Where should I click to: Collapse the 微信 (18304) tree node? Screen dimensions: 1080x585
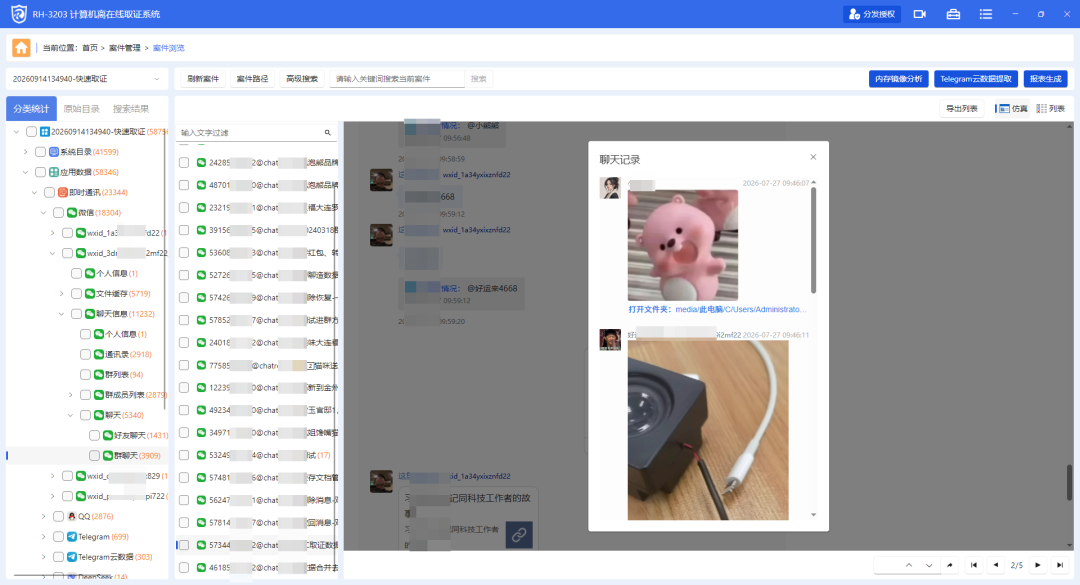[44, 213]
